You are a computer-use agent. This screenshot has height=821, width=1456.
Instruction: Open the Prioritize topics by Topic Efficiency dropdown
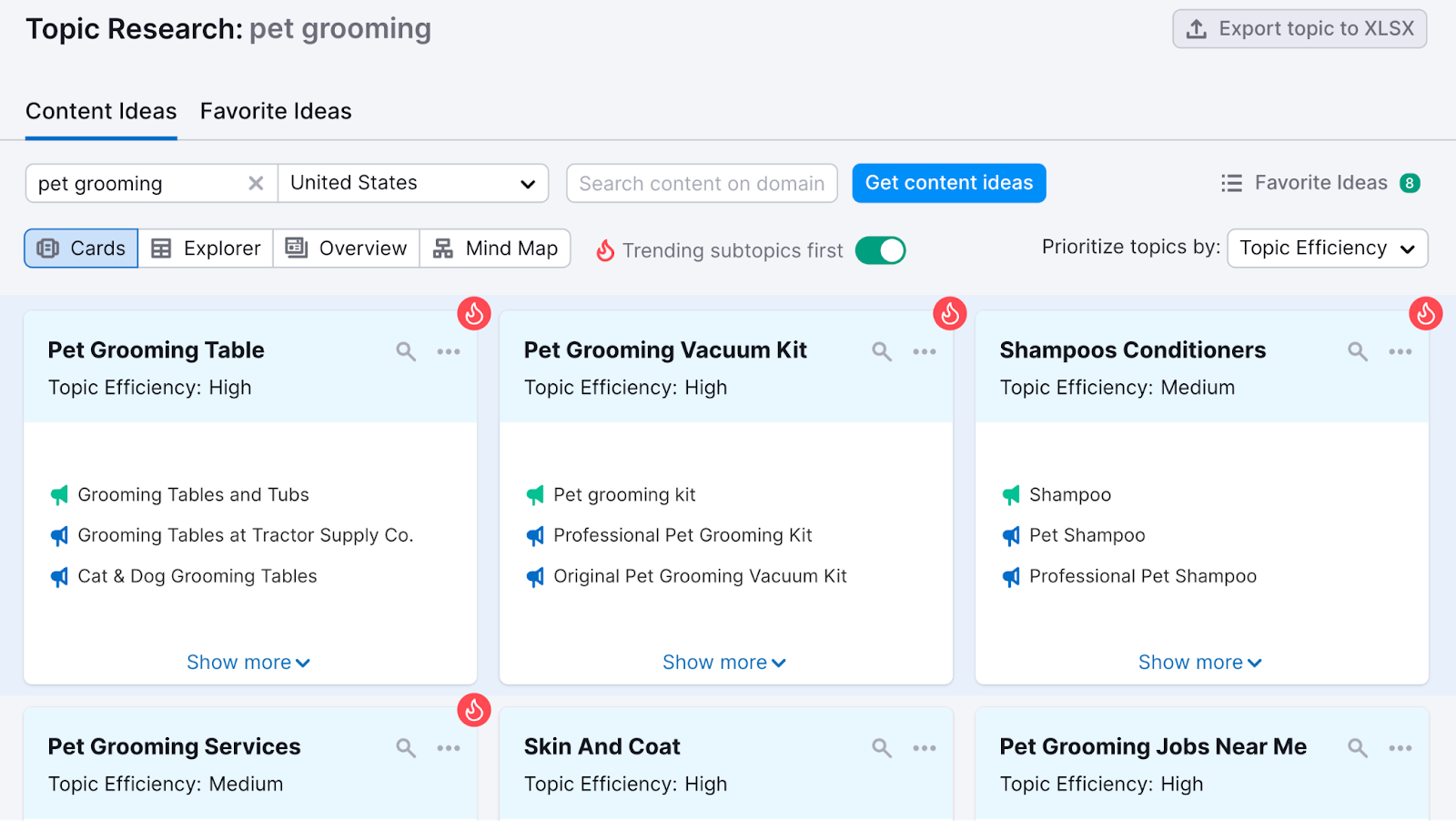pyautogui.click(x=1327, y=248)
